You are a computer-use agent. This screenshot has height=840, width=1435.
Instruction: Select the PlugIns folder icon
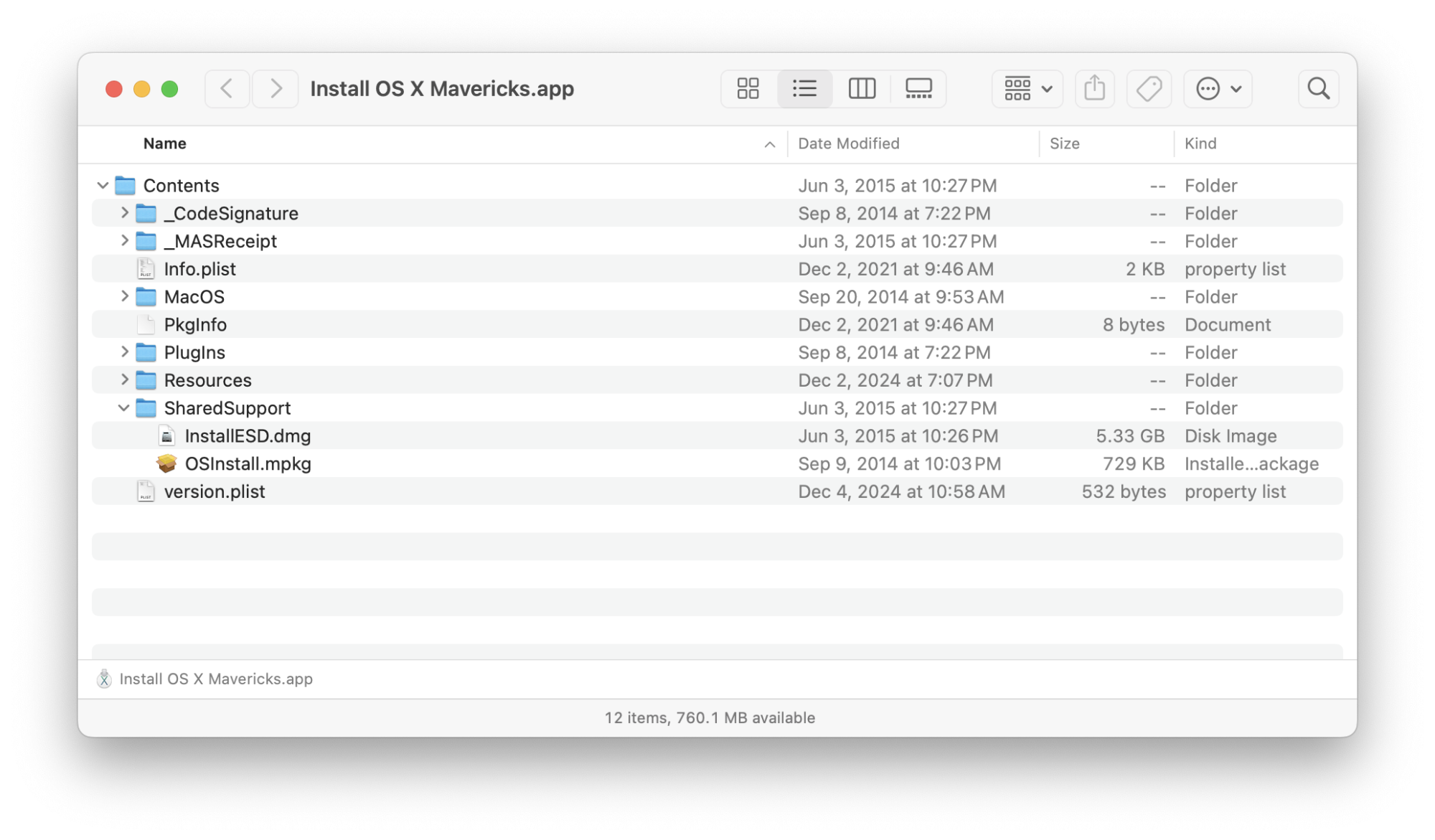146,352
